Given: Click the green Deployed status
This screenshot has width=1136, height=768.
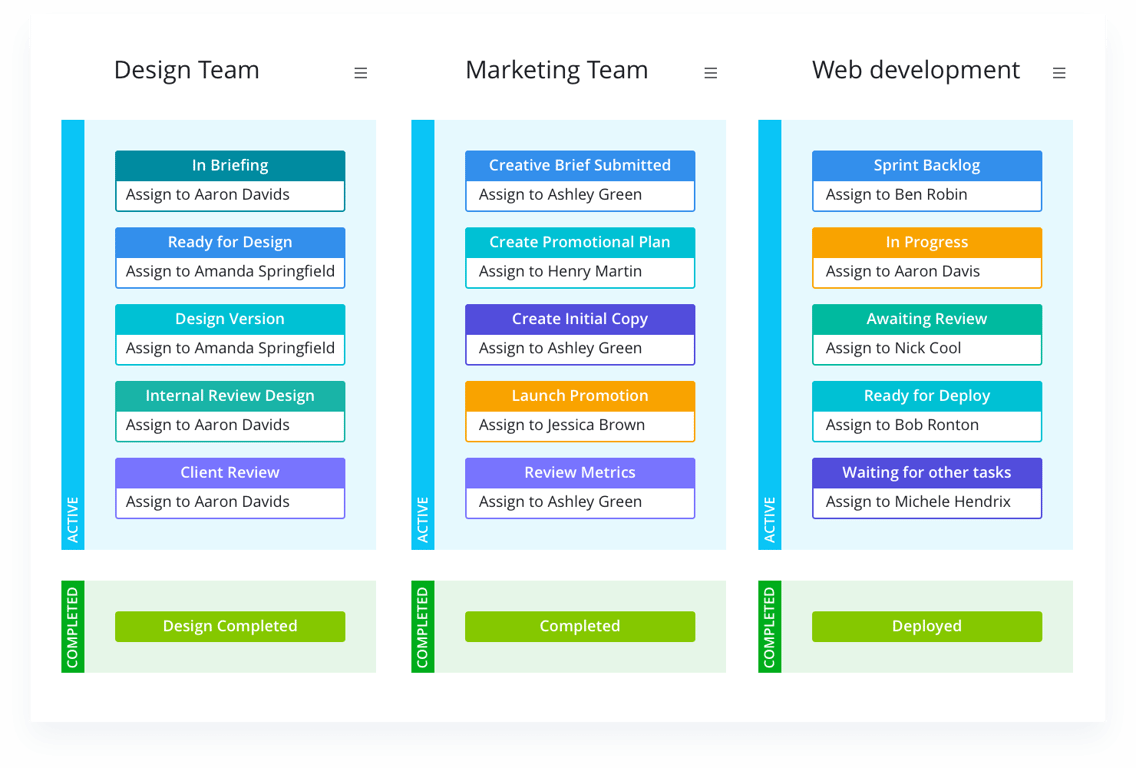Looking at the screenshot, I should [x=927, y=626].
